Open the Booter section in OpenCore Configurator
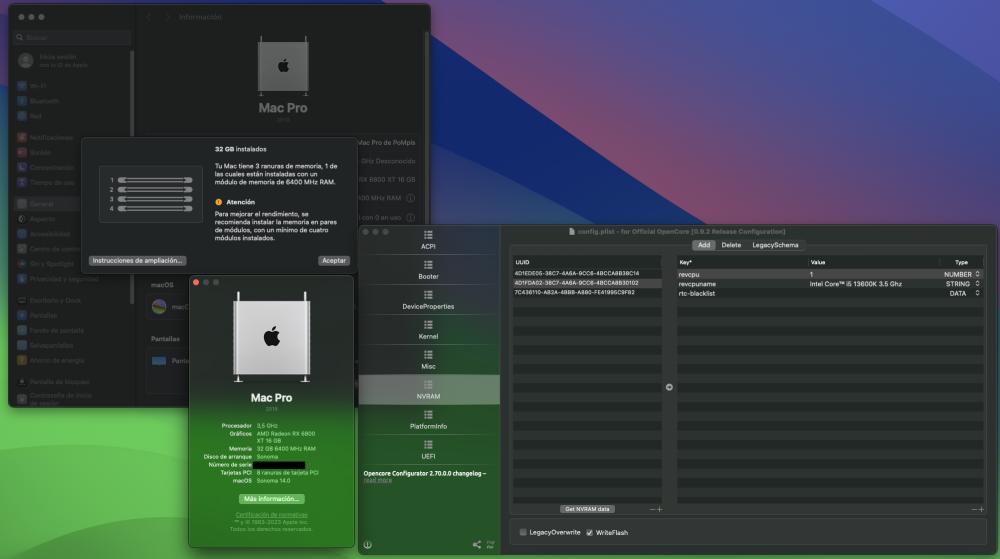 [428, 270]
